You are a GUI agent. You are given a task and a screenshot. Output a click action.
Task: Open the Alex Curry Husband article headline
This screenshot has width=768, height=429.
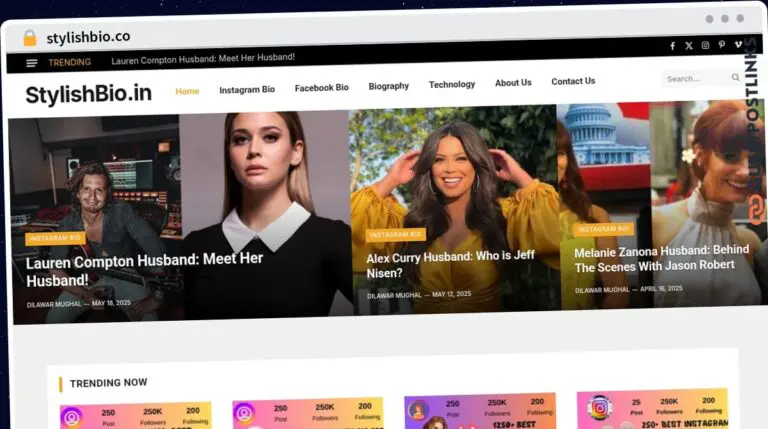[450, 264]
